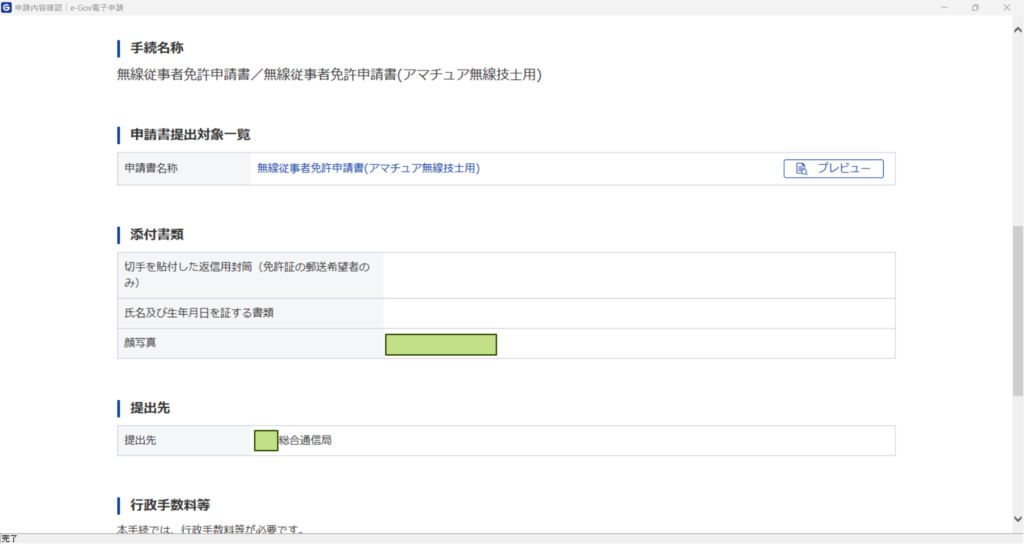
Task: Select the 切手を貼付した返信用封筒 row label
Action: click(x=246, y=275)
